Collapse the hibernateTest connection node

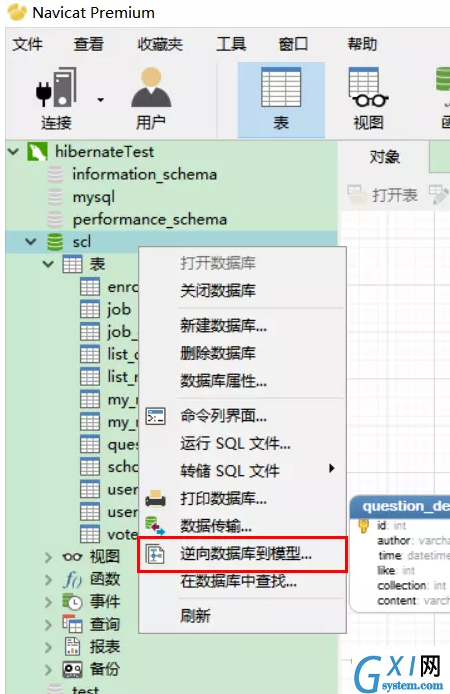point(14,152)
